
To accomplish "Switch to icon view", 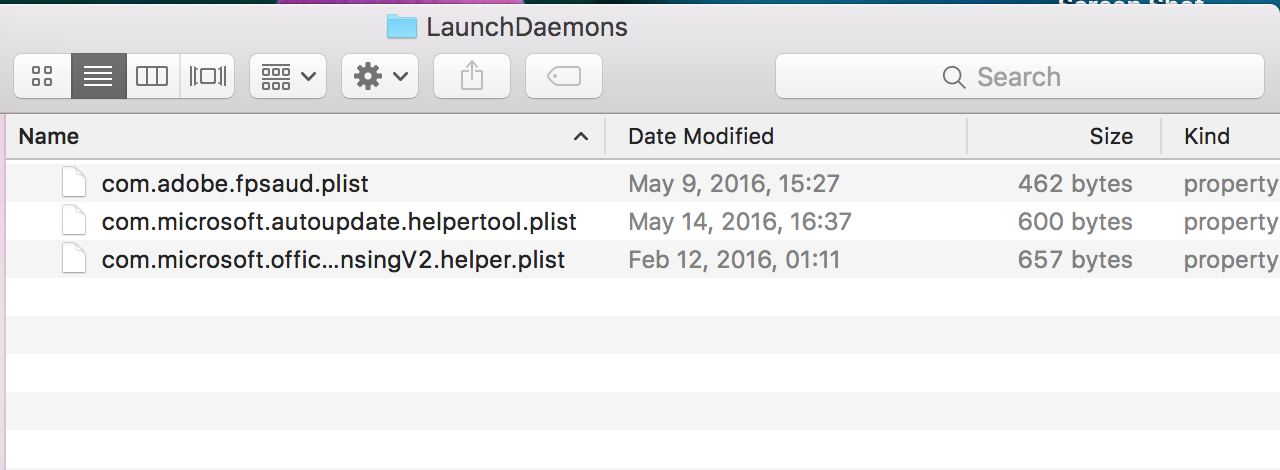I will (x=42, y=76).
